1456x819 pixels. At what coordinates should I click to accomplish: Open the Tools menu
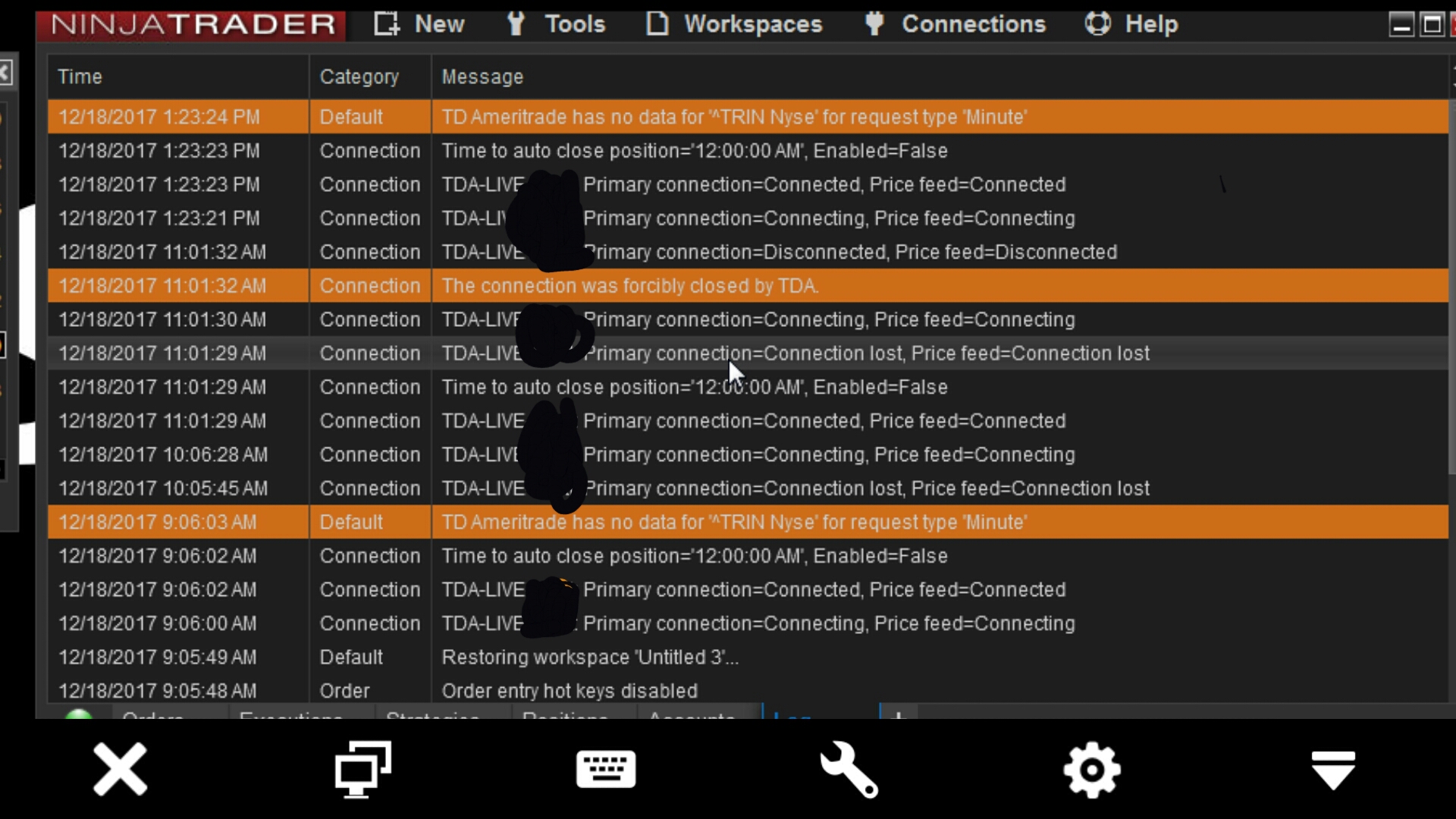[x=556, y=24]
